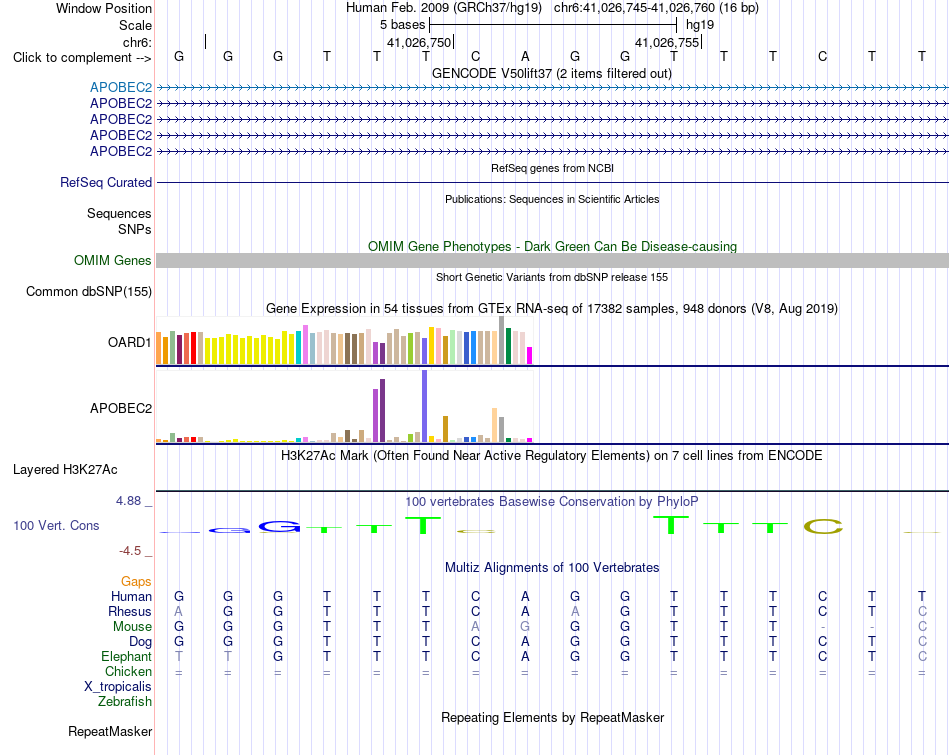Click 'Repeating Elements by RepeatMasker' title
Screen dimensions: 950x755
552,717
